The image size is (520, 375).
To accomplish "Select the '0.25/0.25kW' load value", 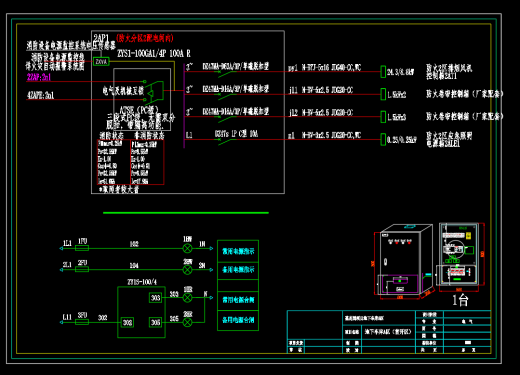I will click(402, 140).
